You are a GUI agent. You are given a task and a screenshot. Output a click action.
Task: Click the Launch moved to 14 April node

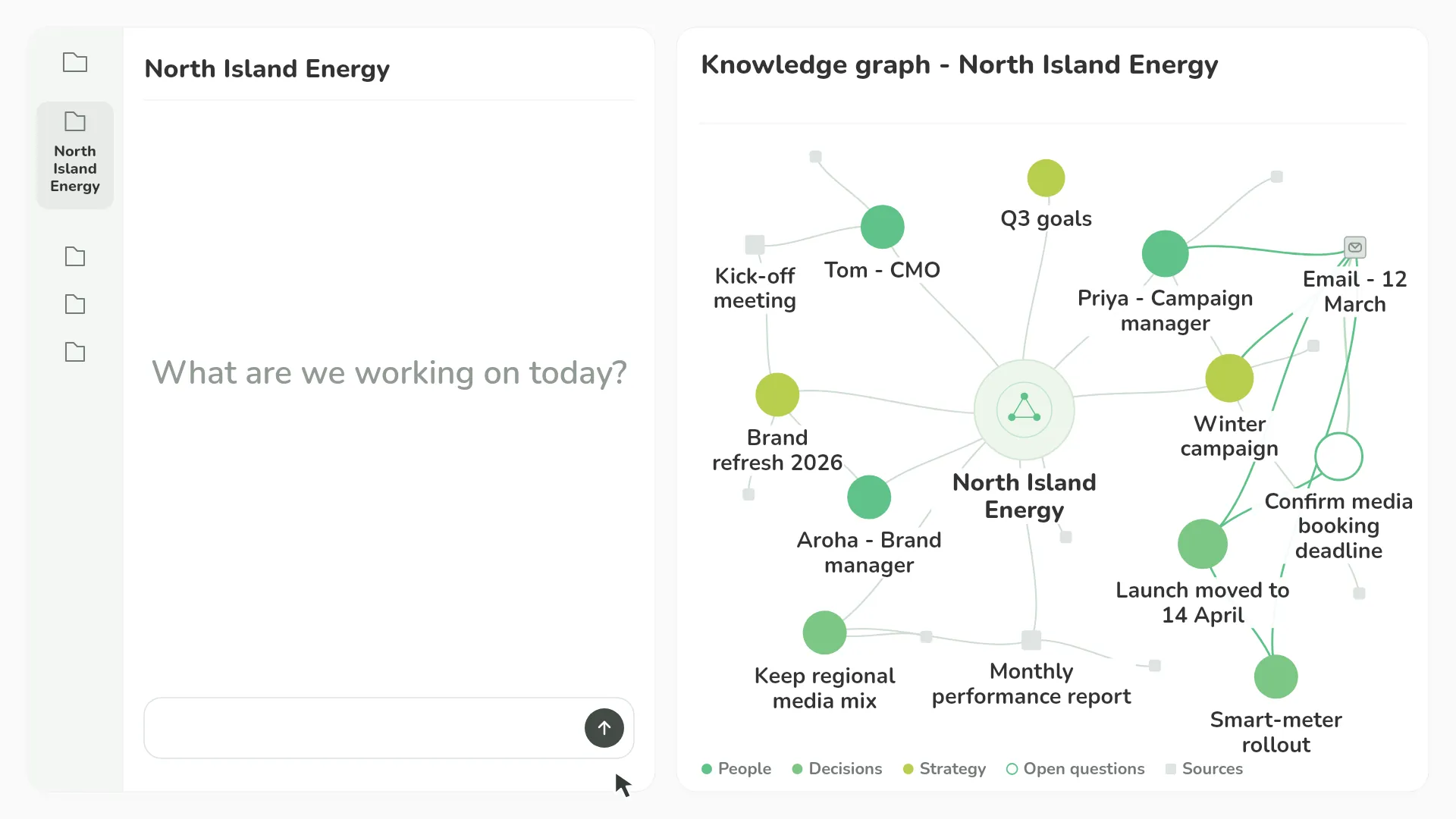point(1202,544)
